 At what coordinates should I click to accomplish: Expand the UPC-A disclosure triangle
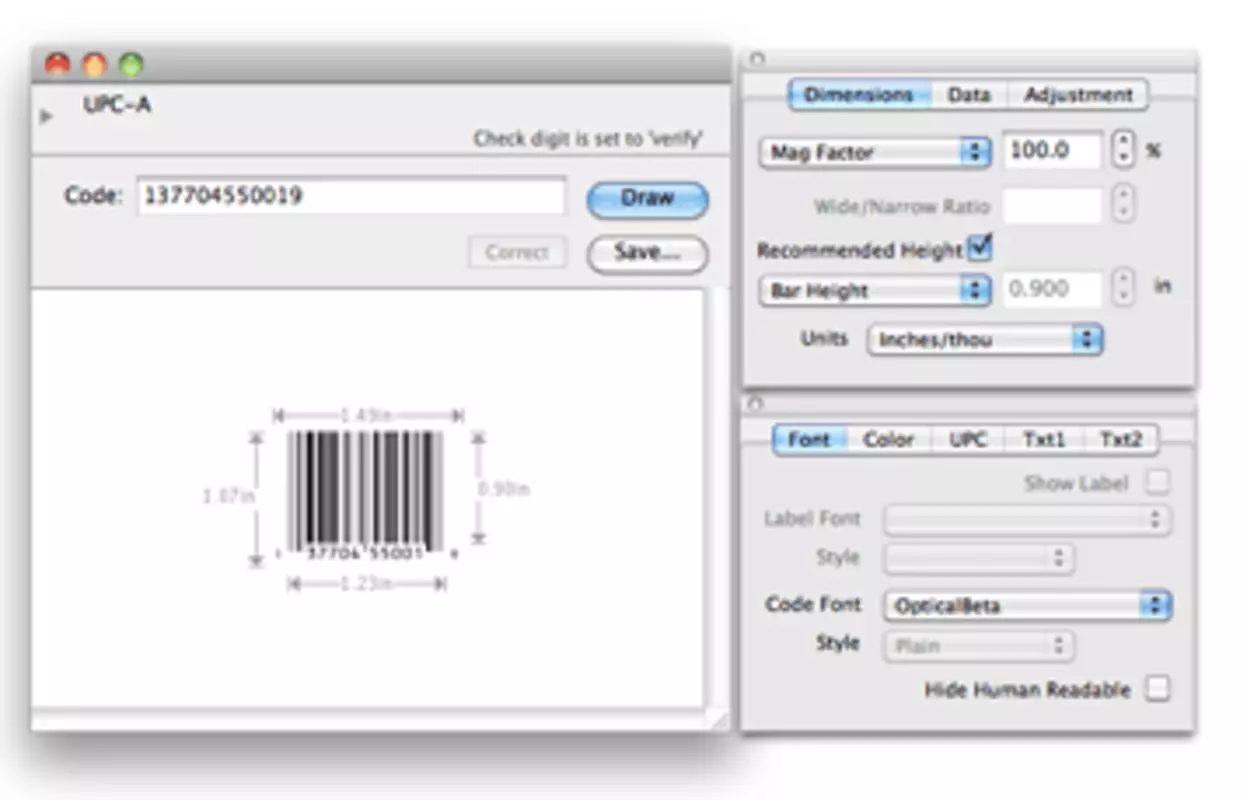point(45,117)
